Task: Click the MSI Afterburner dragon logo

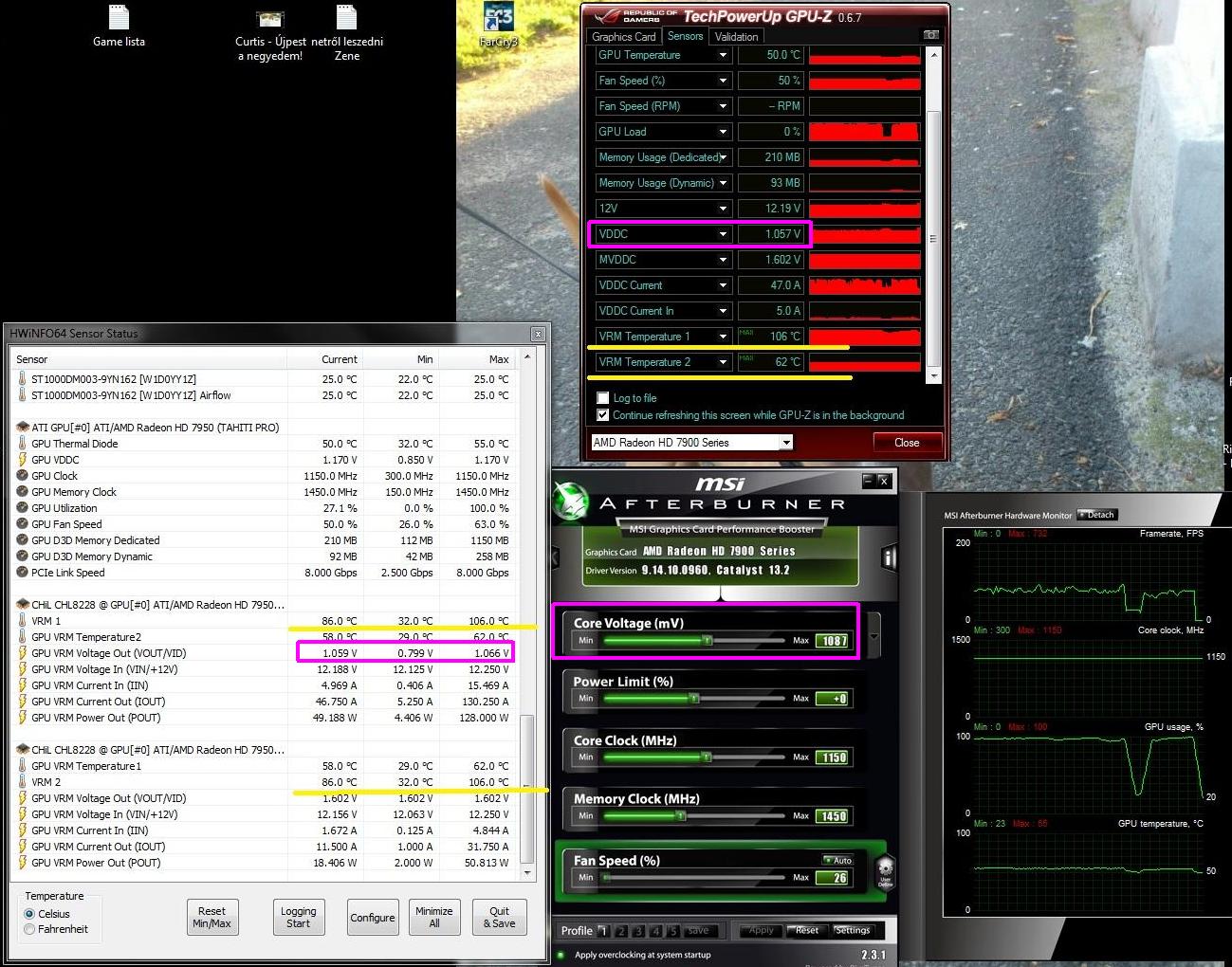Action: 571,502
